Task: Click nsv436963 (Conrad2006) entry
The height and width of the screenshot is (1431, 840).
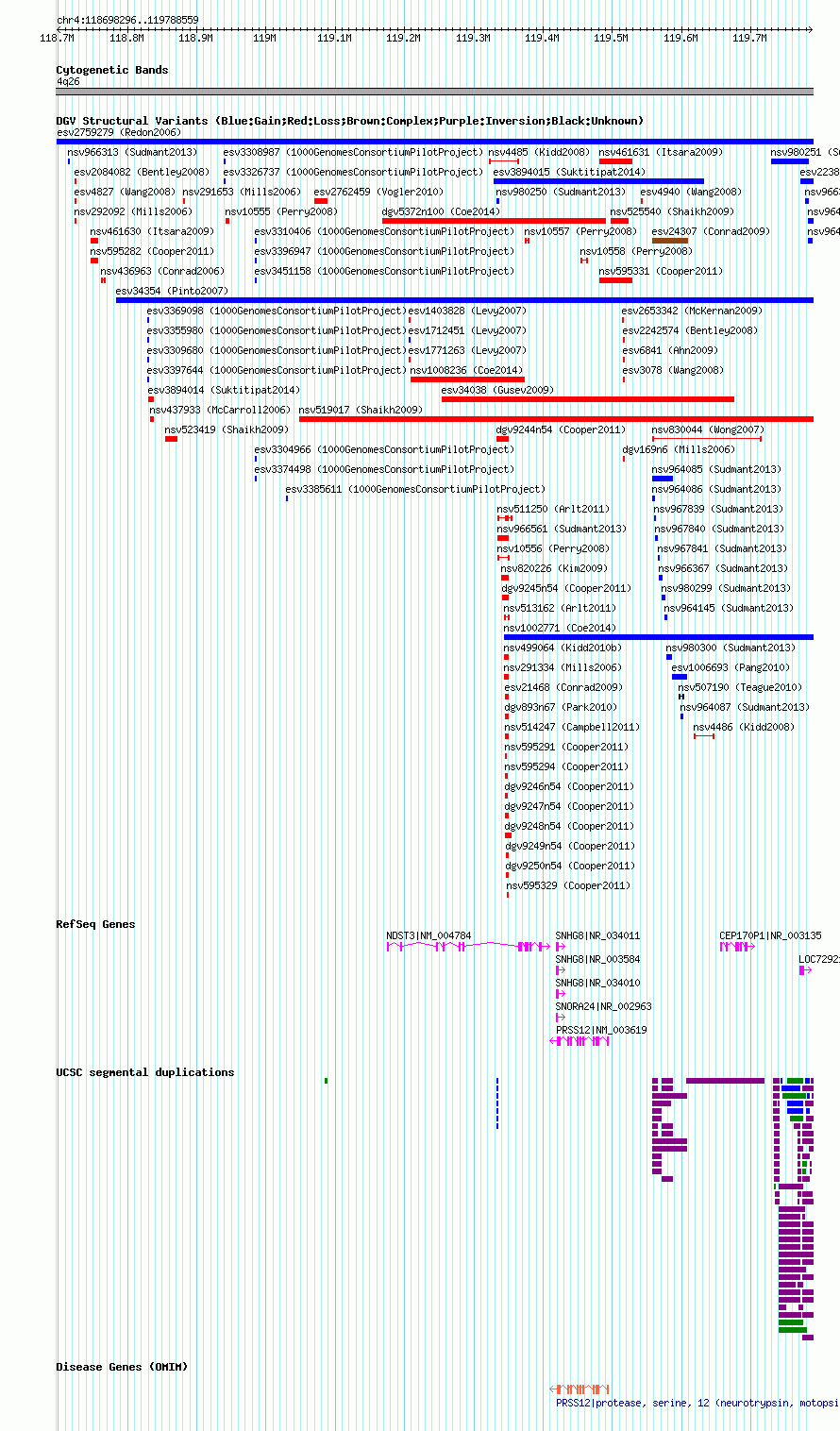Action: click(162, 271)
